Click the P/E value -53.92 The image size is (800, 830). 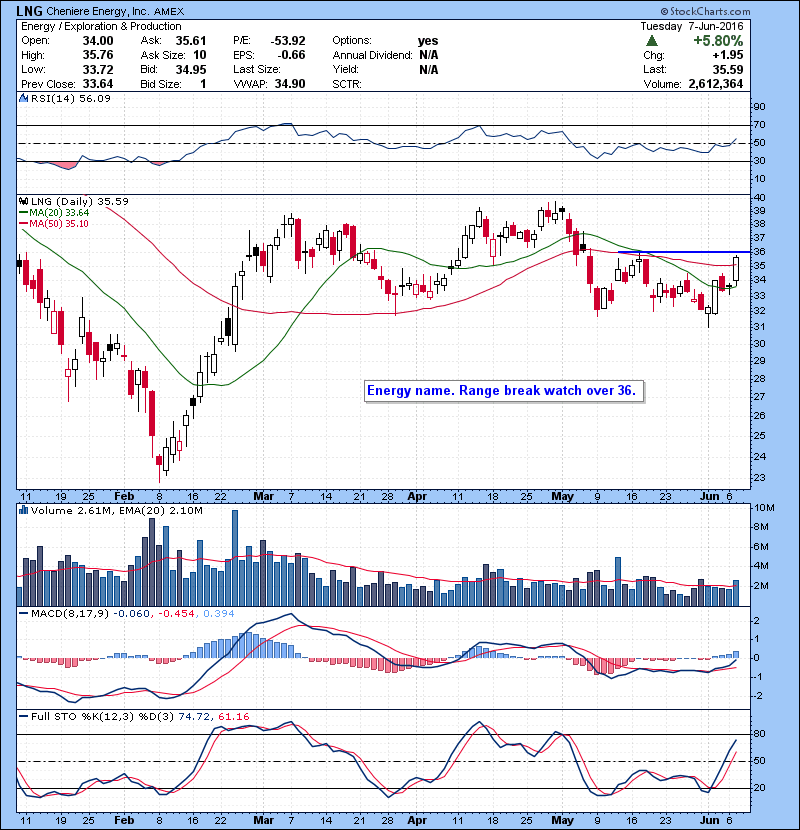click(288, 41)
